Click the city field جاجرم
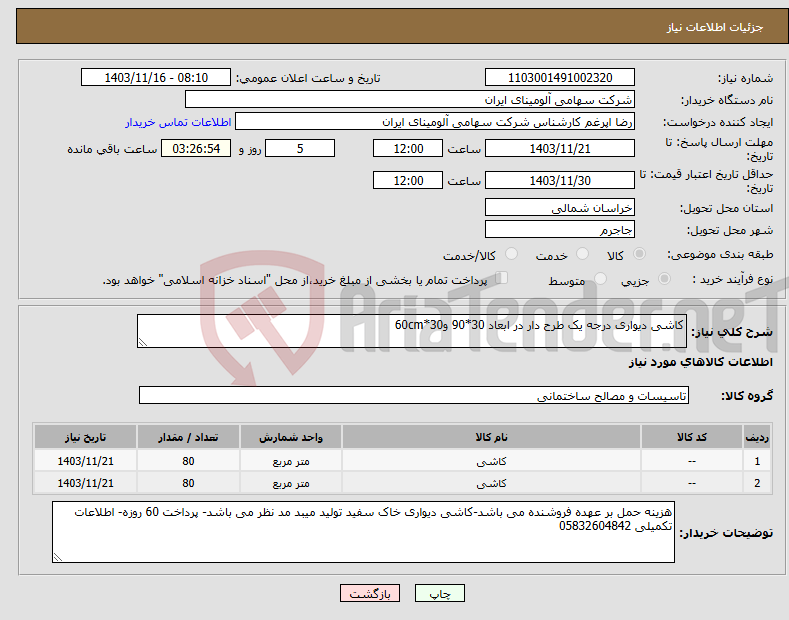This screenshot has height=620, width=789. pyautogui.click(x=560, y=229)
